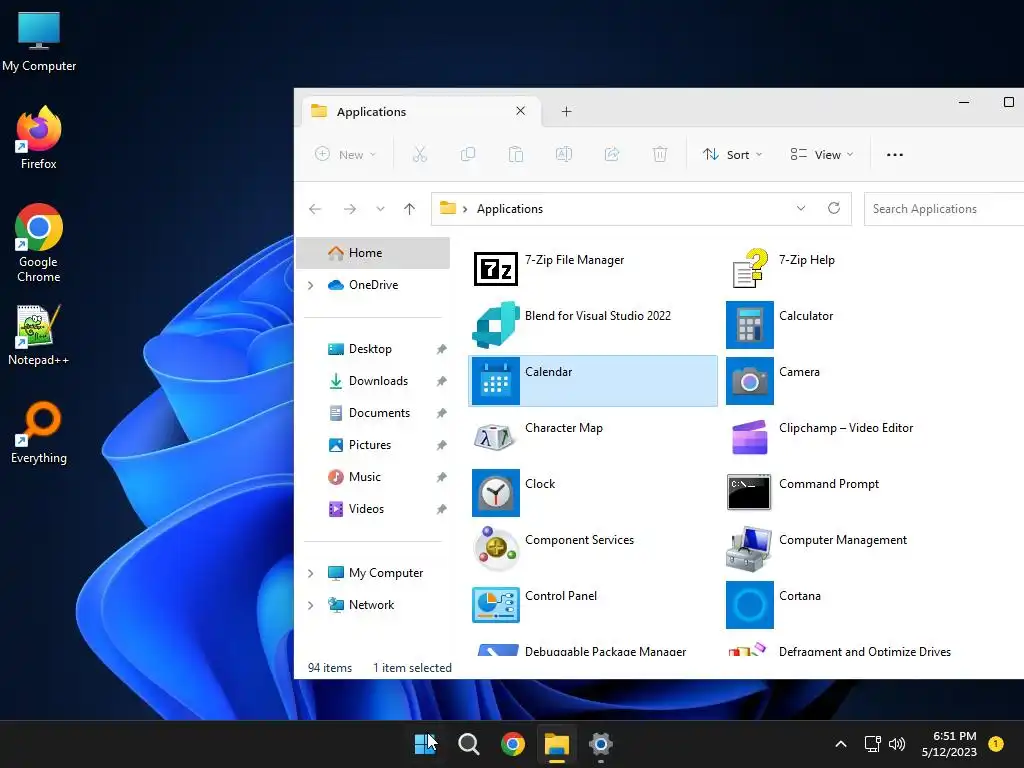This screenshot has height=768, width=1024.
Task: Select the Calendar app icon
Action: click(496, 381)
